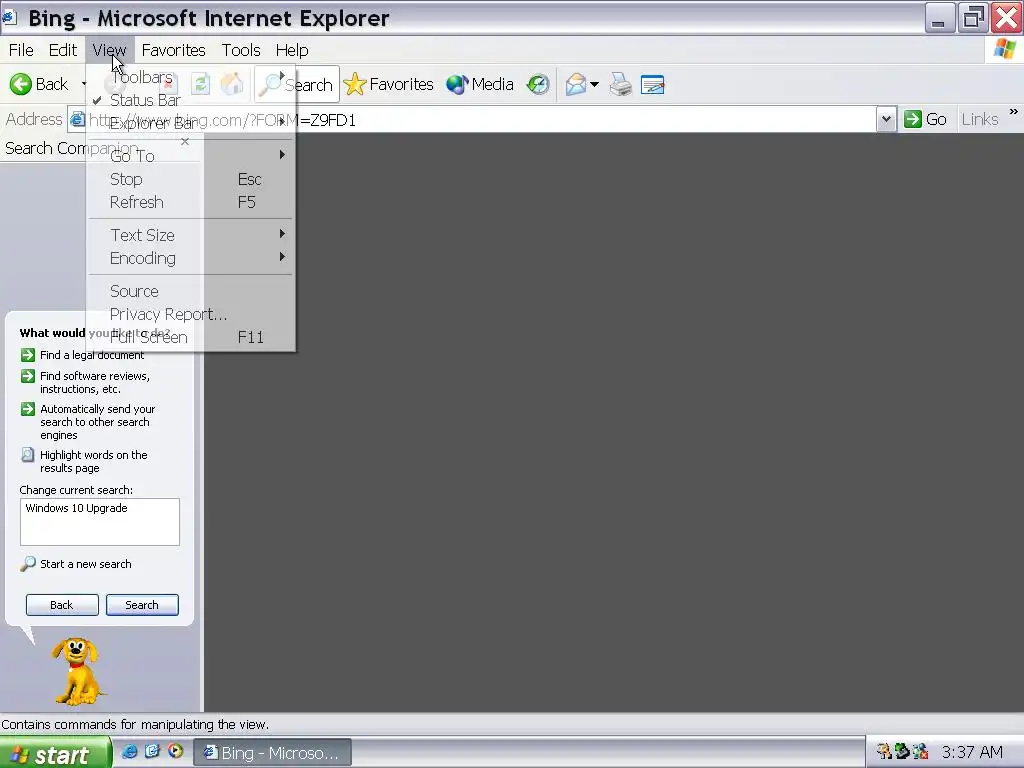Click the Windows flag logo throbber
Image resolution: width=1024 pixels, height=768 pixels.
coord(1005,49)
